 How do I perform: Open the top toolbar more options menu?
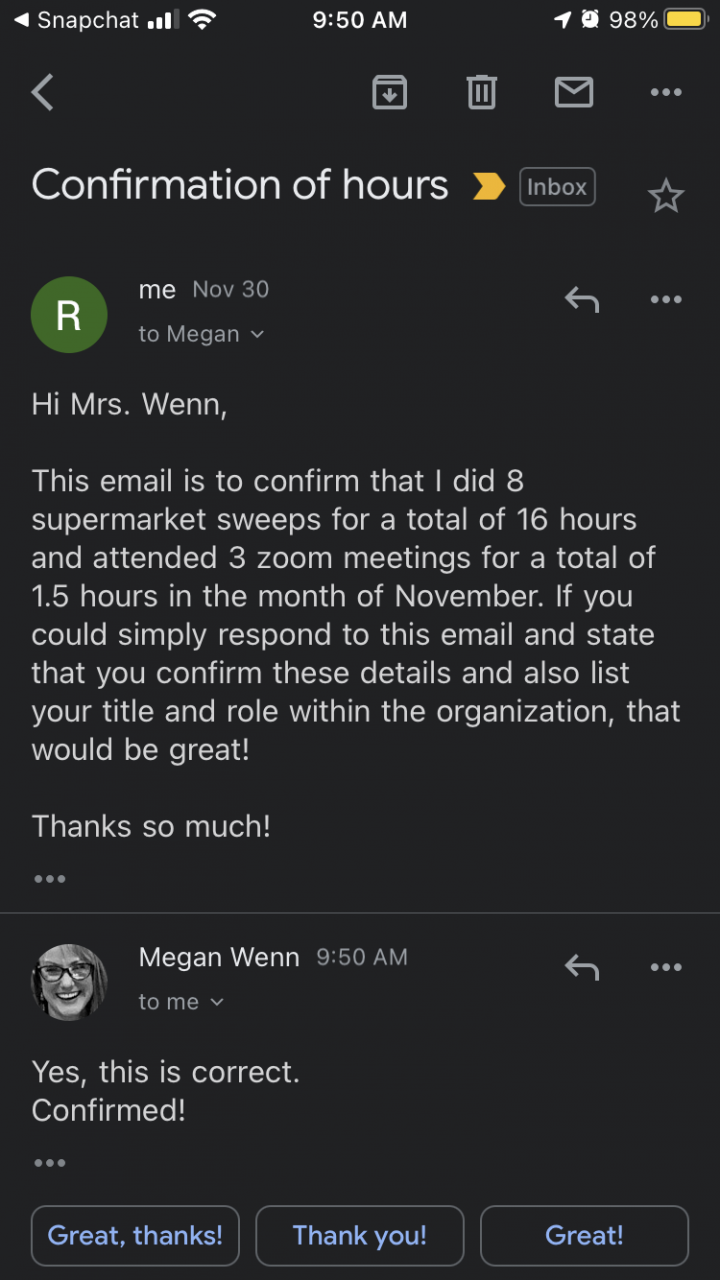click(665, 93)
